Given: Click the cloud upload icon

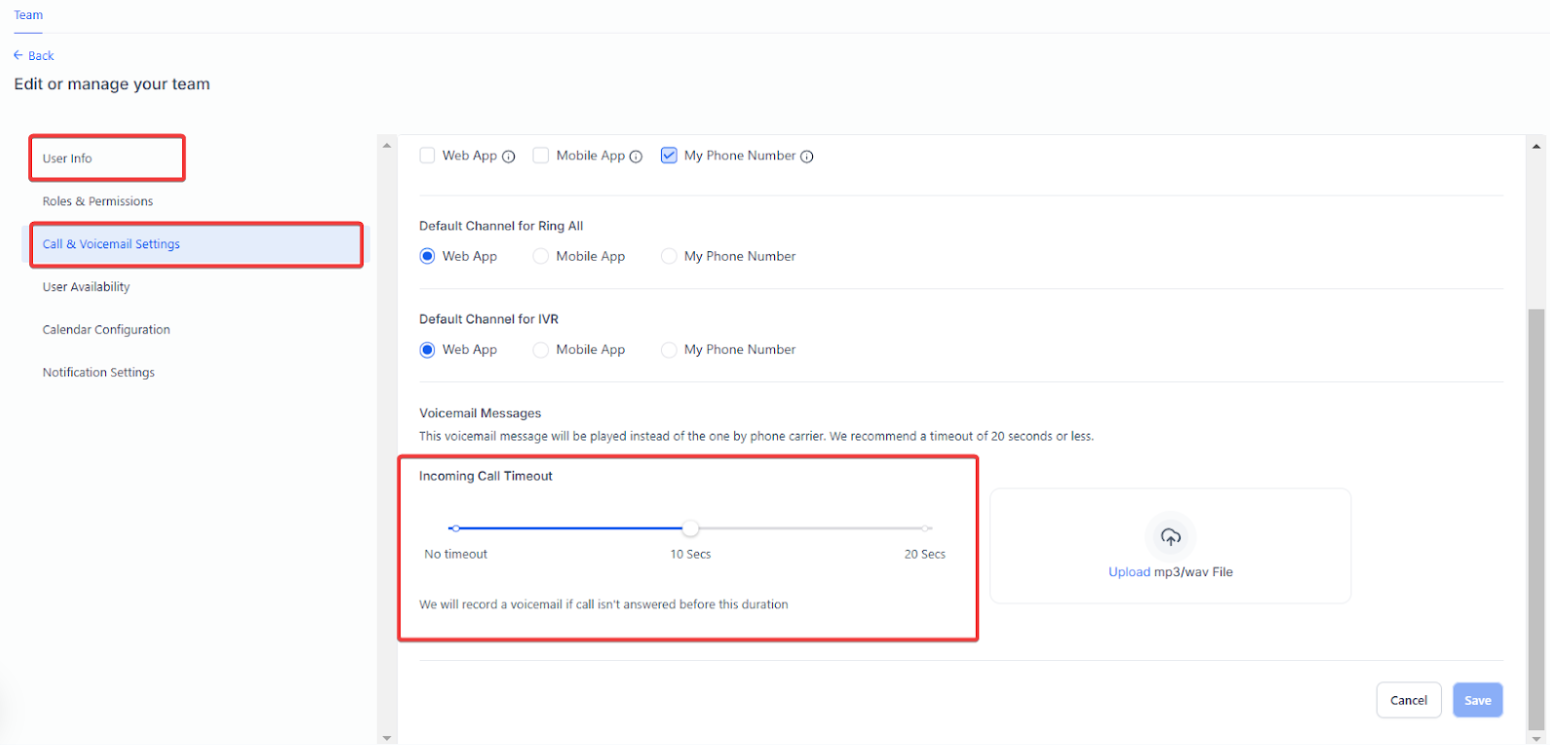Looking at the screenshot, I should pyautogui.click(x=1170, y=537).
